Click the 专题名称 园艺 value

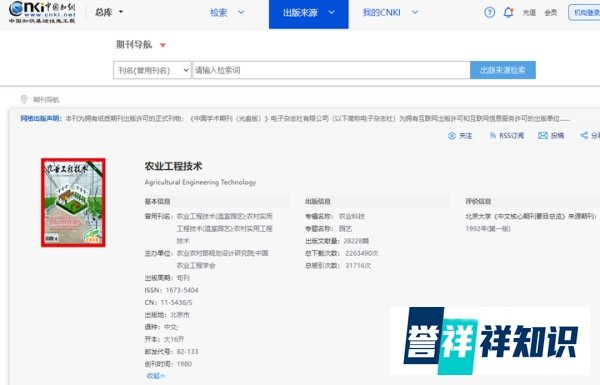345,228
